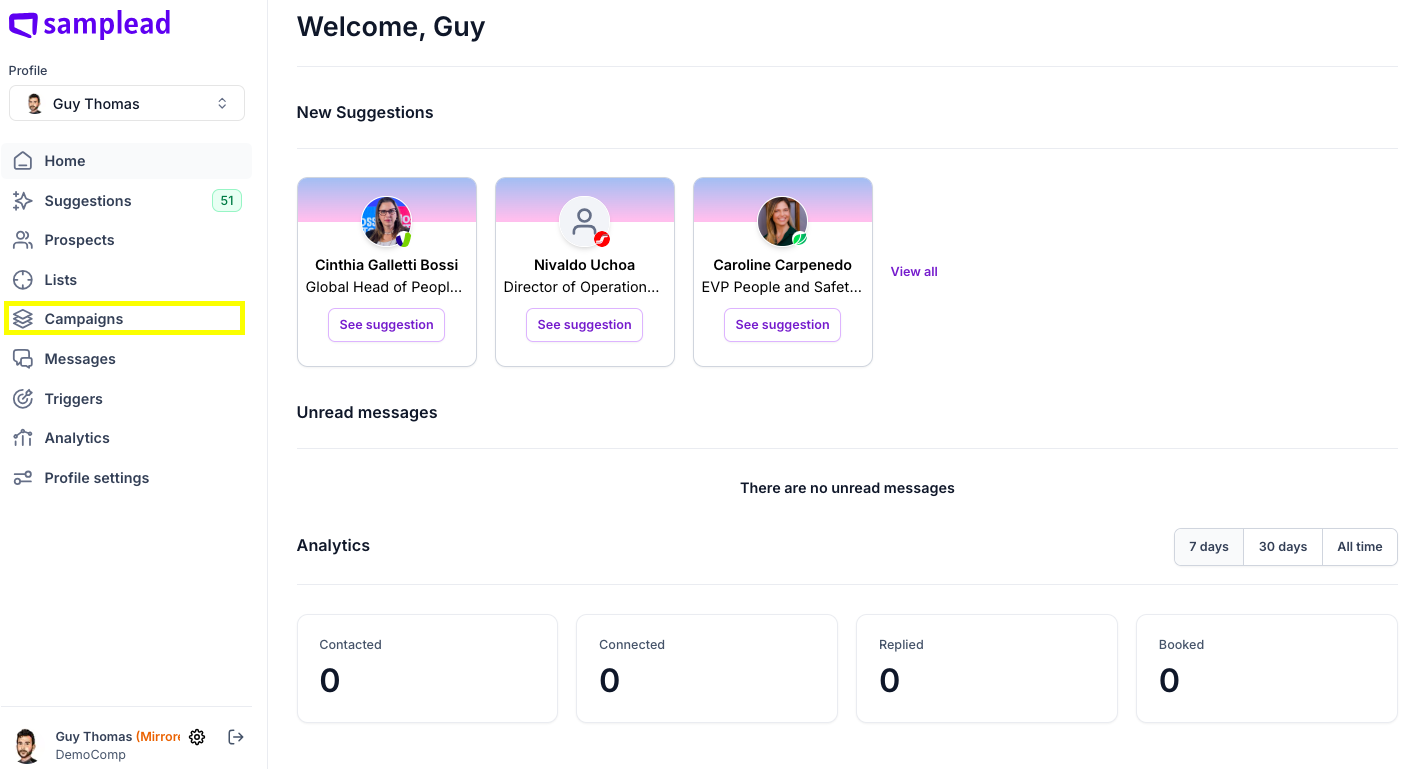The image size is (1405, 769).
Task: Click the Prospects people icon
Action: [x=23, y=240]
